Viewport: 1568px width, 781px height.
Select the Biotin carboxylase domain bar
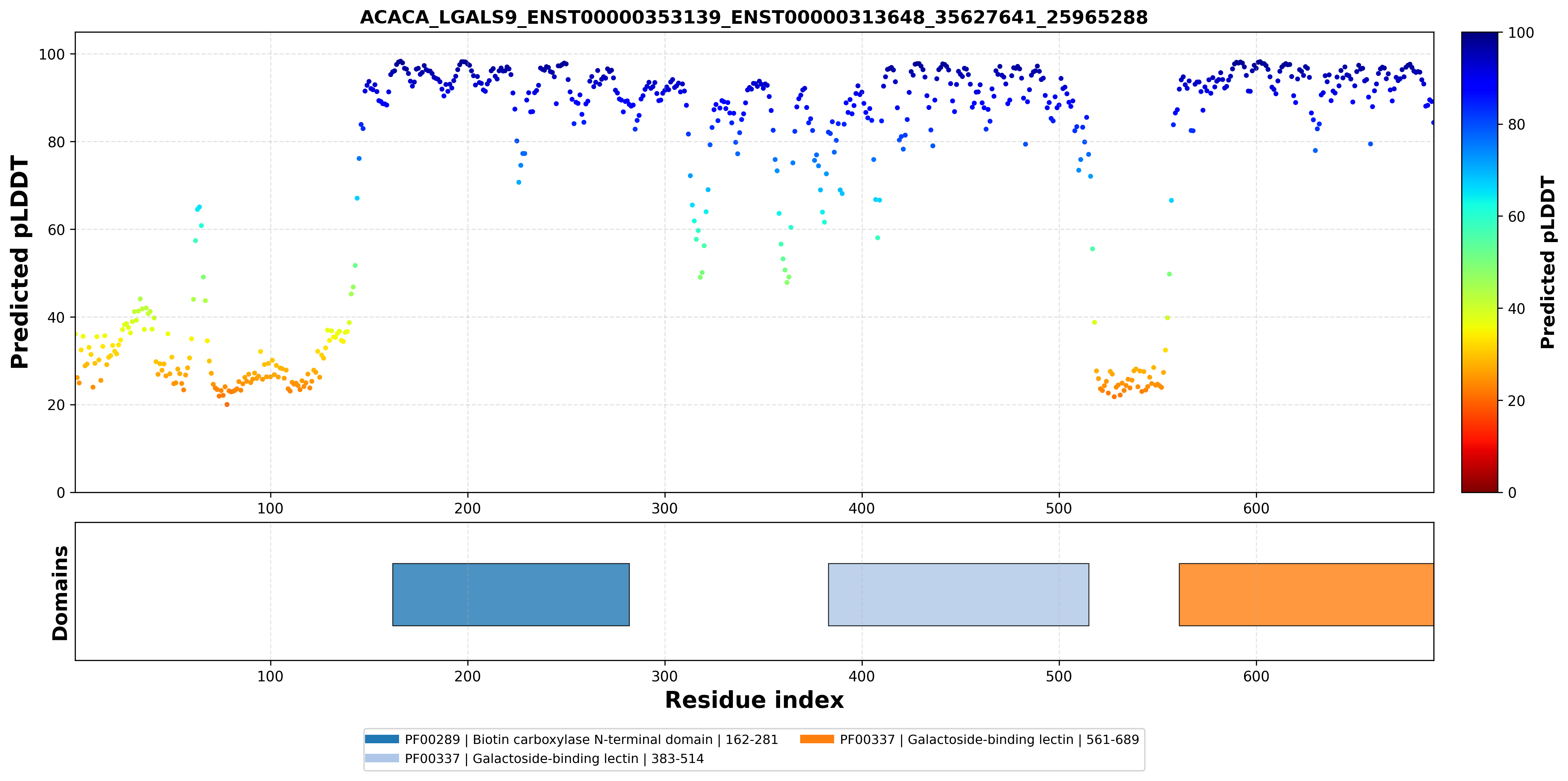[511, 595]
